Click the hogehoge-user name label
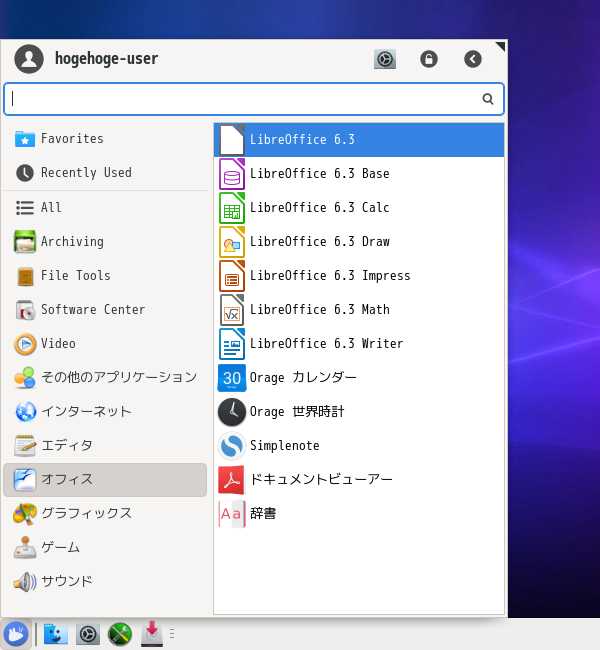Screen dimensions: 600x650 tap(107, 59)
